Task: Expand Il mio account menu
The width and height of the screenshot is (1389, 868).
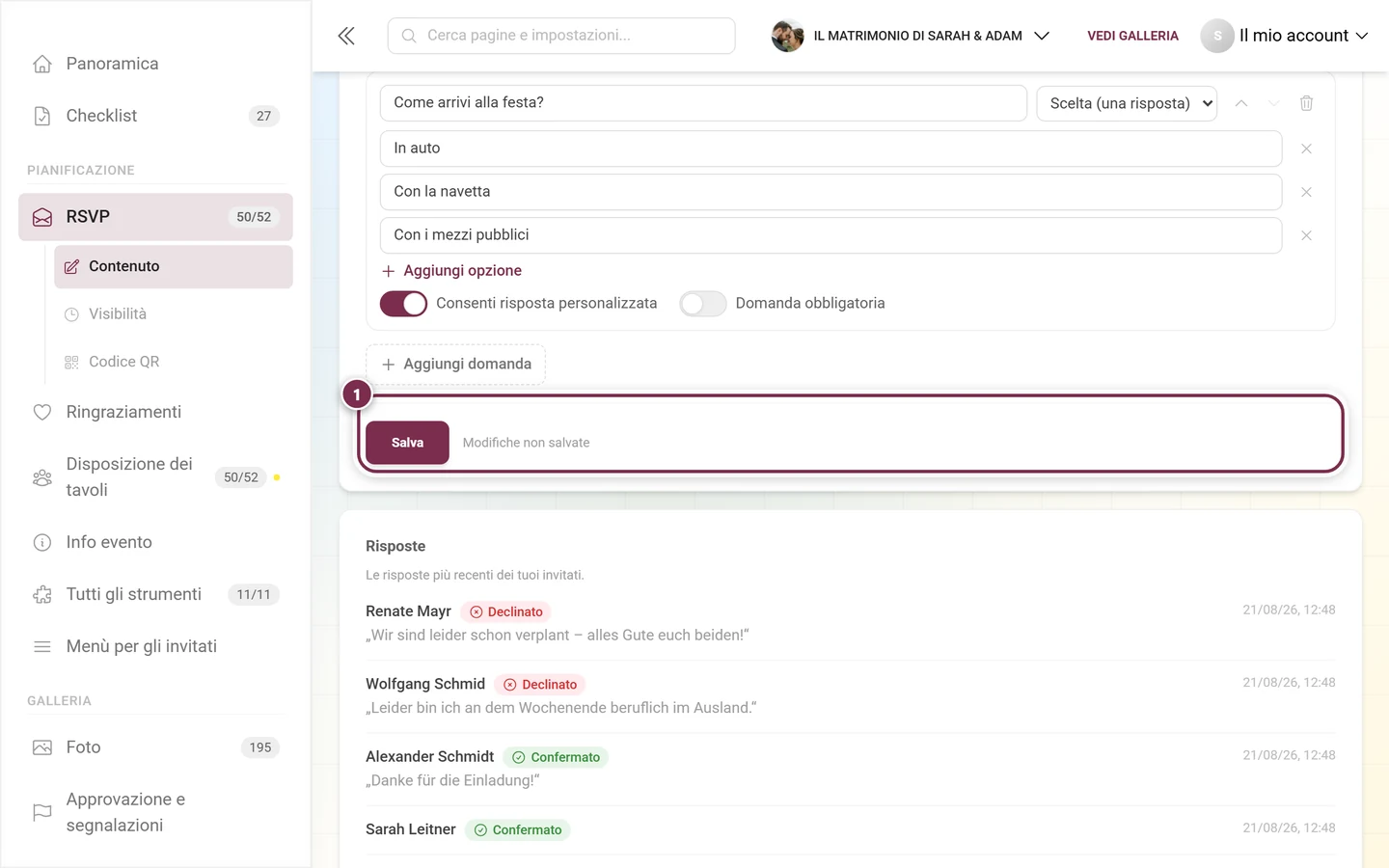Action: (x=1303, y=36)
